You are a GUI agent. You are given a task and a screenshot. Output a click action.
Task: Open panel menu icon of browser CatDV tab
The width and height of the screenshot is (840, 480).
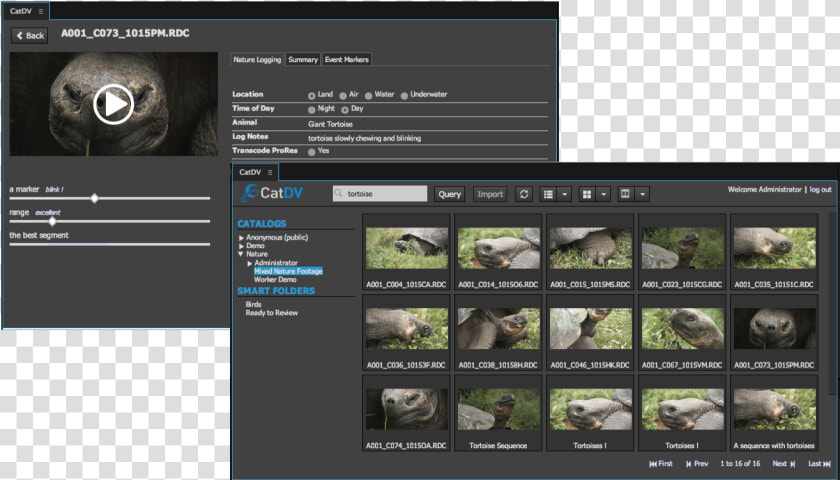(x=270, y=172)
